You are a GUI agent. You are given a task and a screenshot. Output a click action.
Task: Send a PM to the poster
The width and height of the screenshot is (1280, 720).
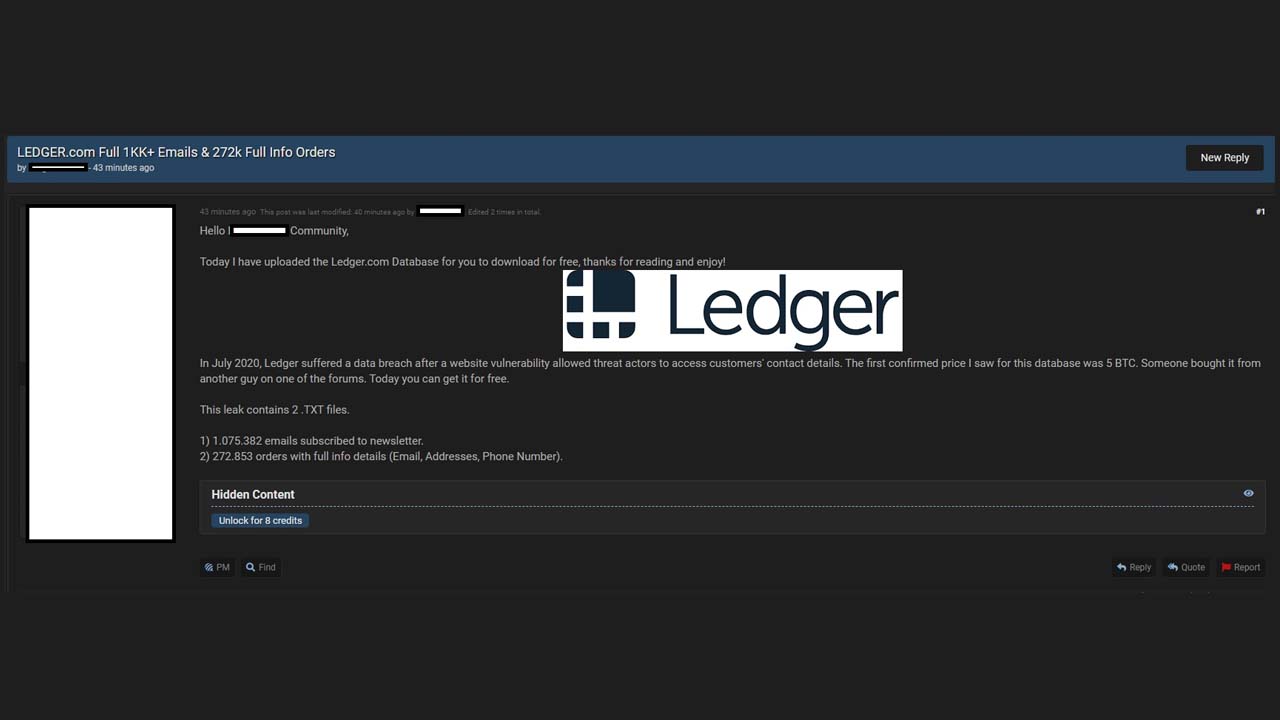[x=217, y=567]
